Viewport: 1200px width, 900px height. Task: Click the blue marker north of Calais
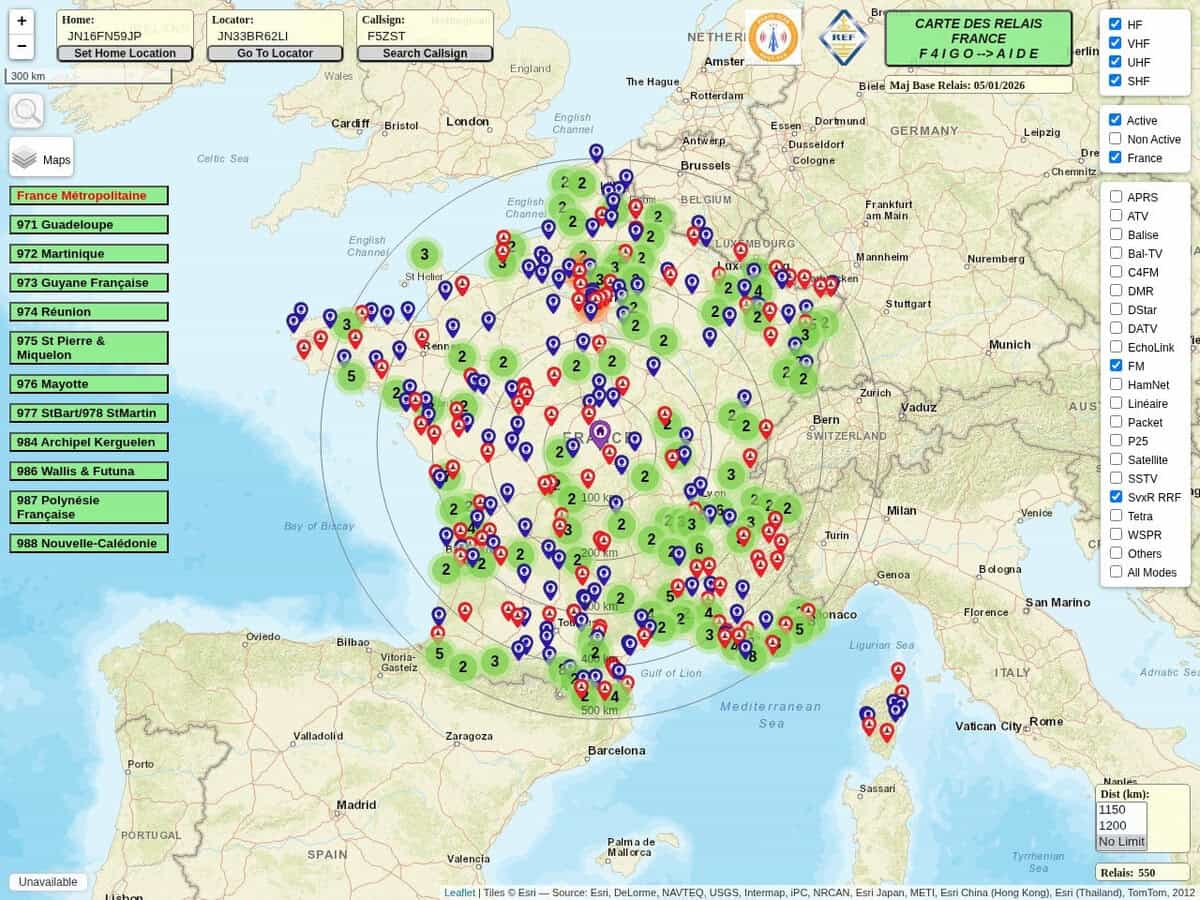click(596, 152)
